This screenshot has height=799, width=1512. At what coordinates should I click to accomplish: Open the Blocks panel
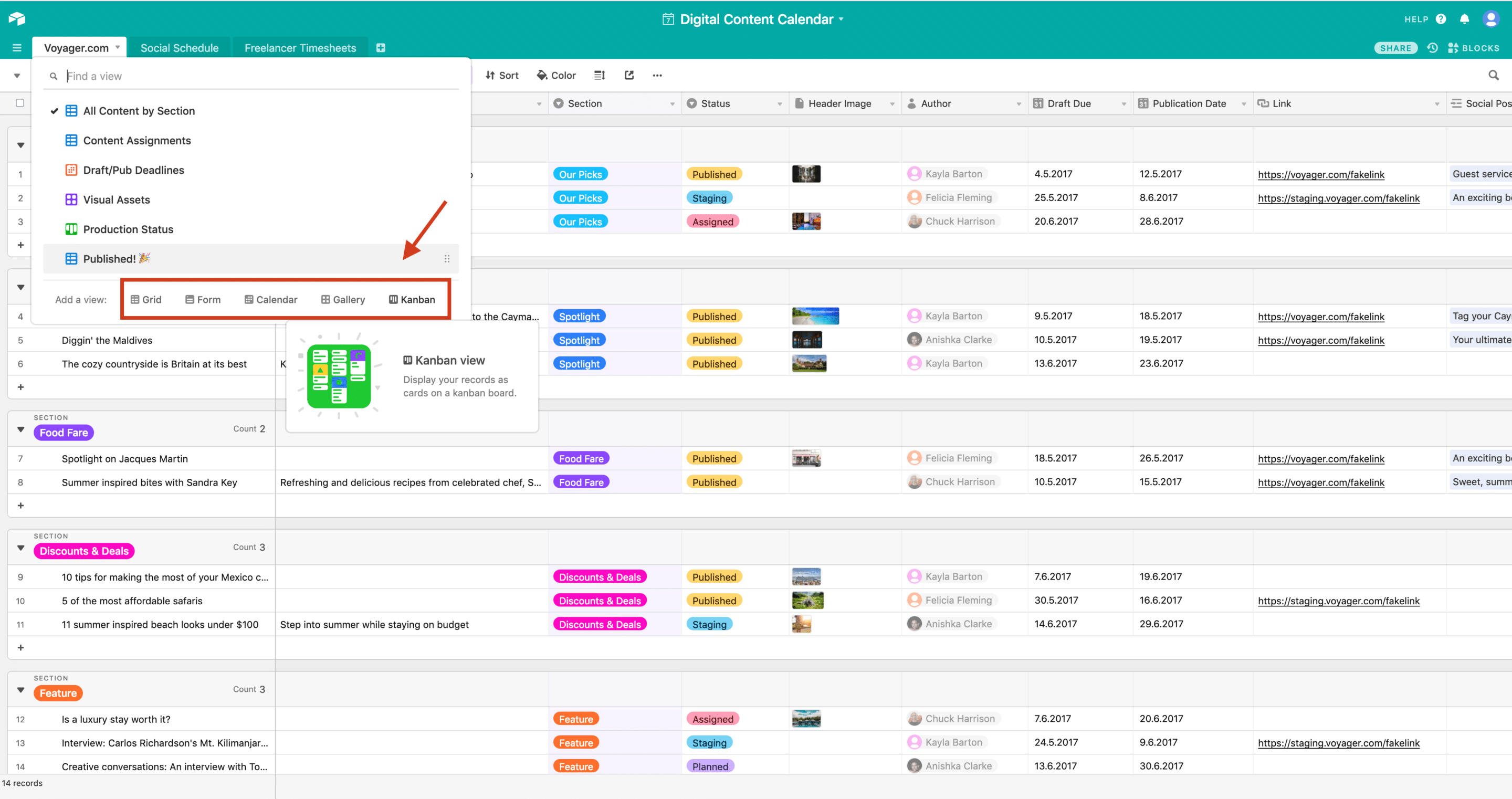click(1474, 48)
